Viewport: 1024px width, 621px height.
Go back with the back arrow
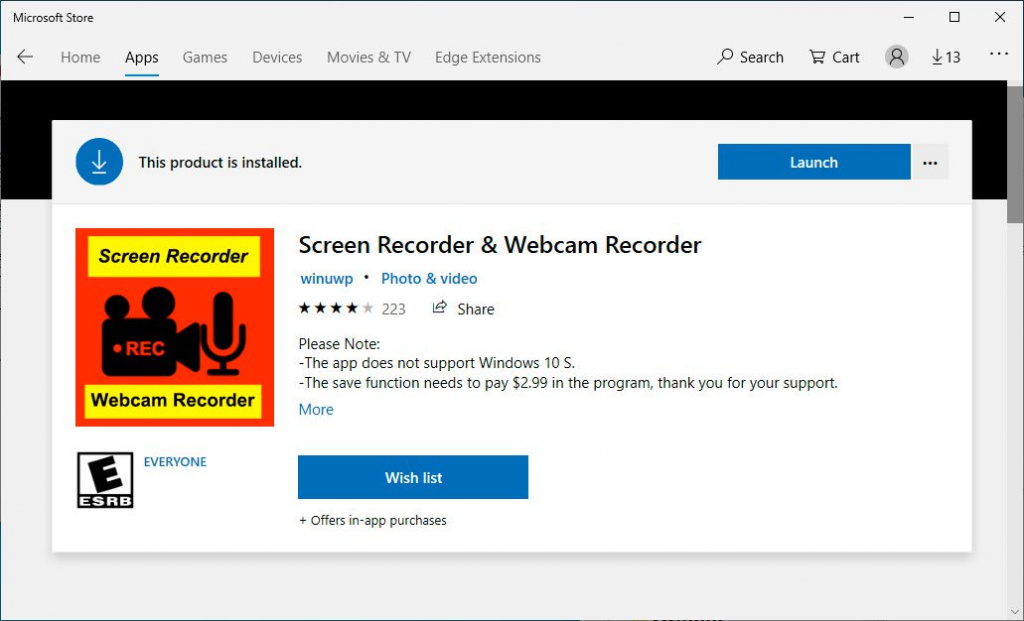click(25, 57)
